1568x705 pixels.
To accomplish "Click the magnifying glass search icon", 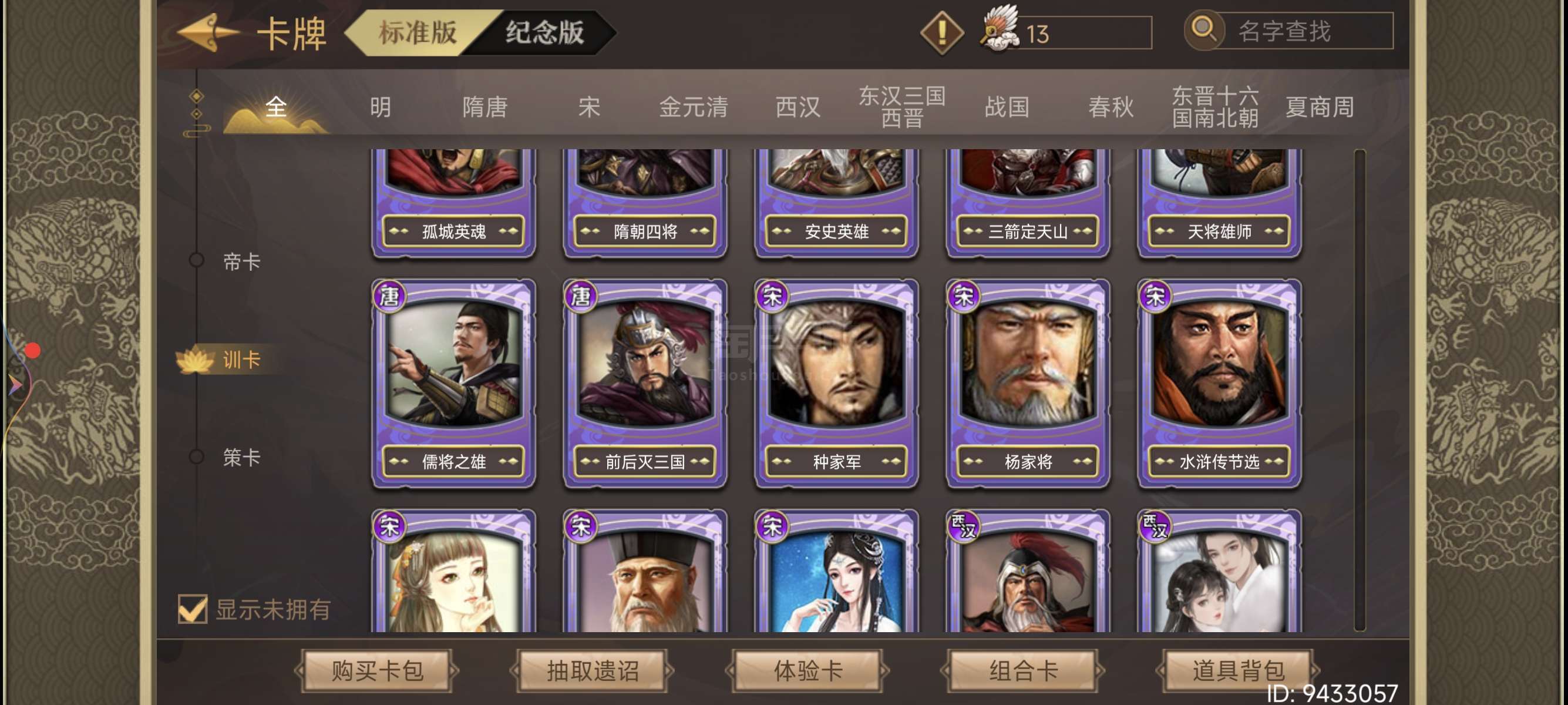I will [x=1203, y=29].
